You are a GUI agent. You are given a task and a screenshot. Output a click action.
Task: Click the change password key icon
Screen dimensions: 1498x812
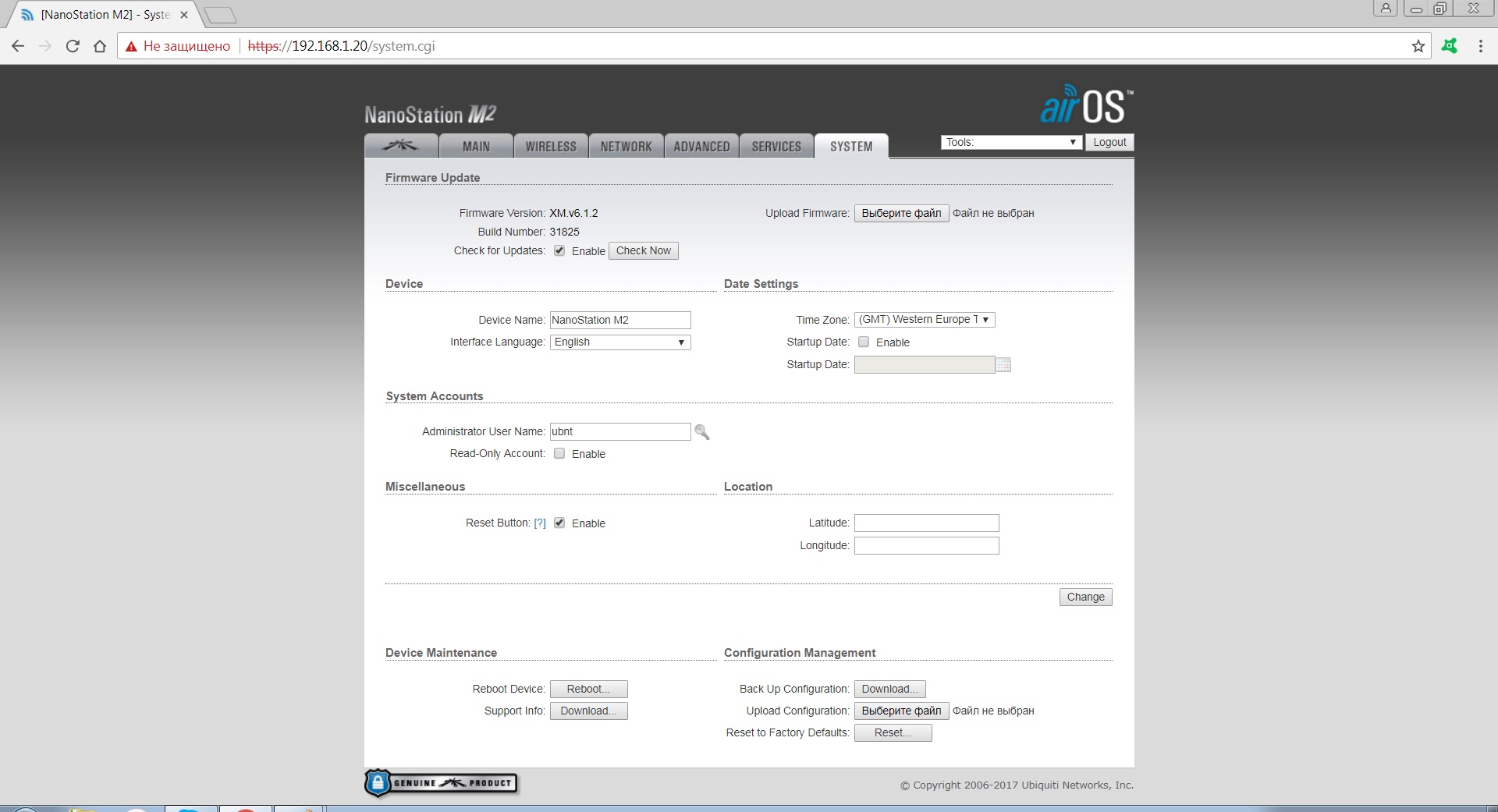click(x=702, y=431)
